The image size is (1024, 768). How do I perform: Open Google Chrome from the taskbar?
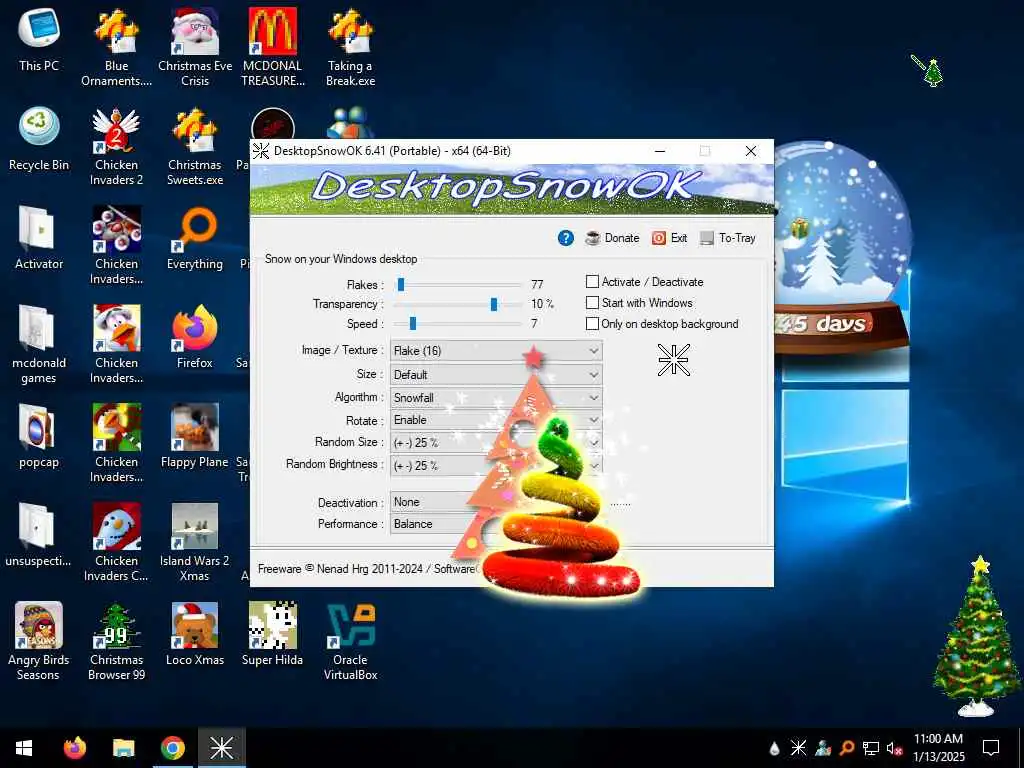tap(172, 748)
